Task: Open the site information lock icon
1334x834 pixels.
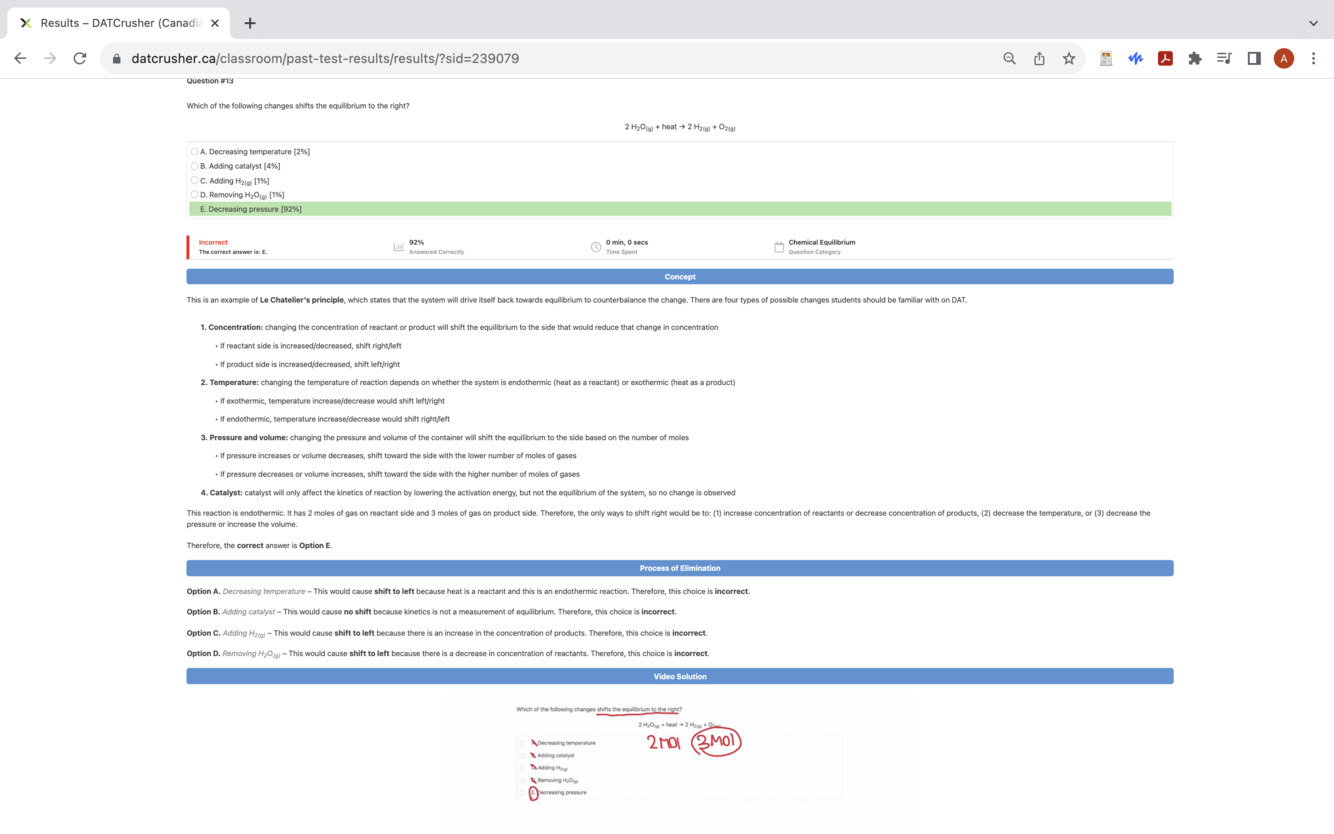Action: click(117, 58)
